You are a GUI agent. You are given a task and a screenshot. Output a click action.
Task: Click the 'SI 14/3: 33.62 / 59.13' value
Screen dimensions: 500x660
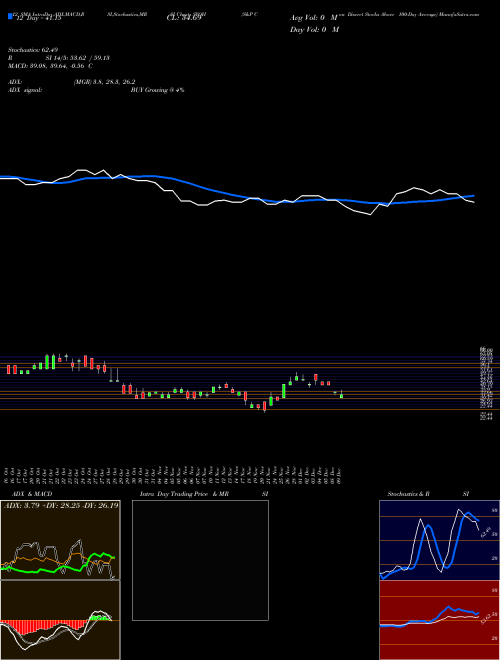click(x=77, y=58)
